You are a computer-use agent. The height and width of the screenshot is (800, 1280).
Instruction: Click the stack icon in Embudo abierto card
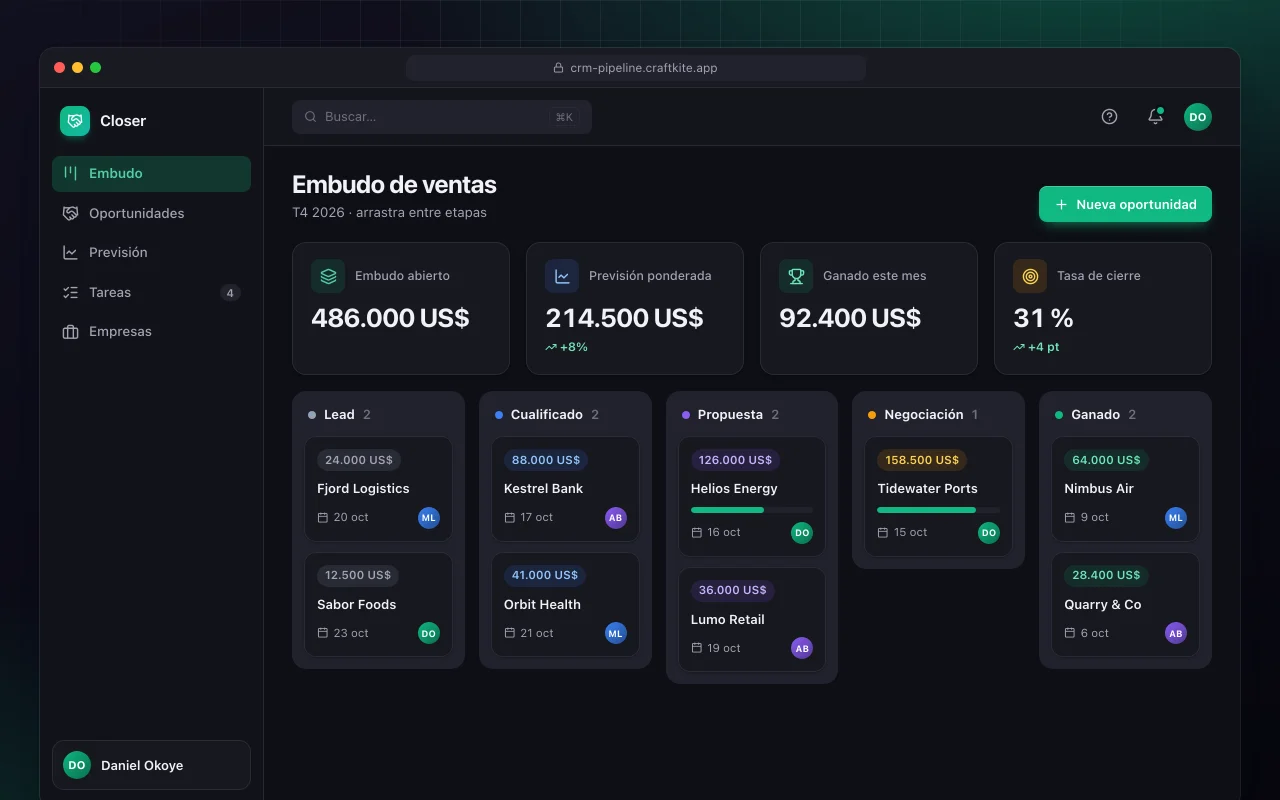[x=328, y=276]
